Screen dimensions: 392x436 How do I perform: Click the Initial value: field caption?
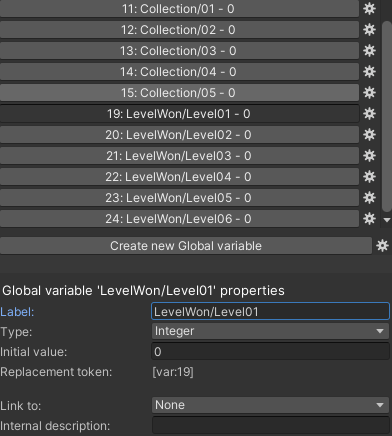click(33, 352)
